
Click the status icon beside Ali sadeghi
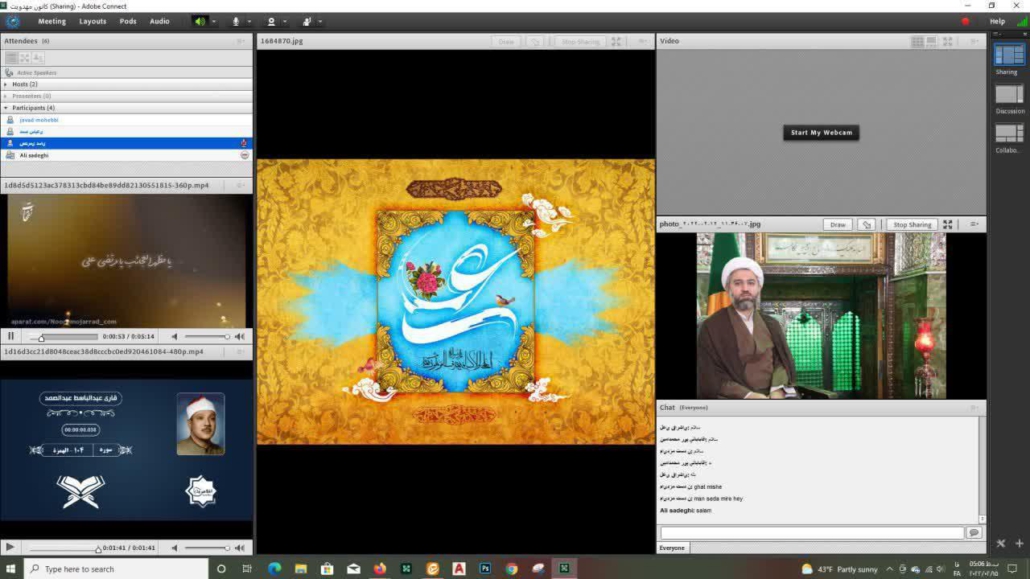(244, 155)
